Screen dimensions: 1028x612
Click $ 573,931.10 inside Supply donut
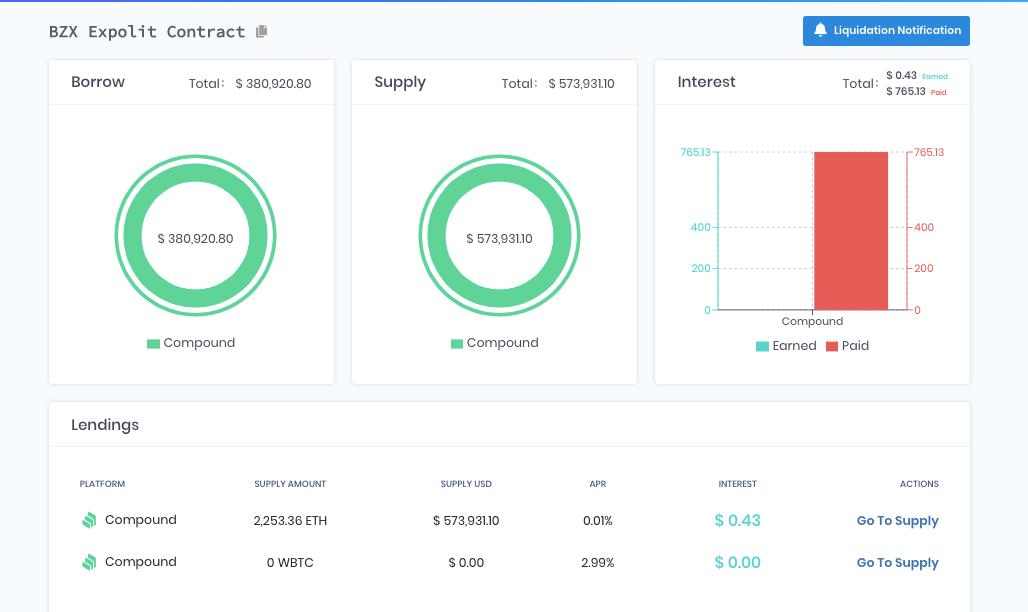[500, 239]
